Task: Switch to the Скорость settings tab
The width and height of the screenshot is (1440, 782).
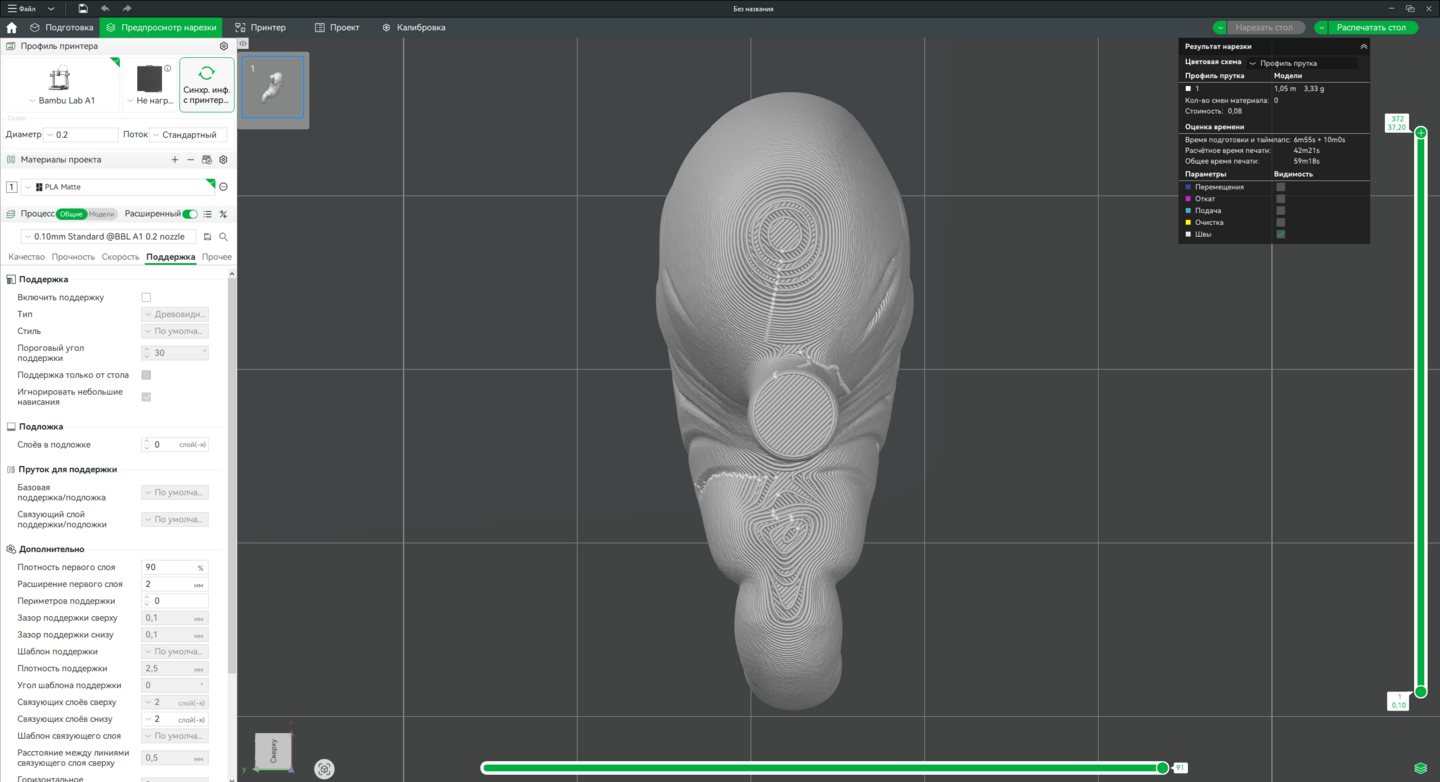Action: coord(120,257)
